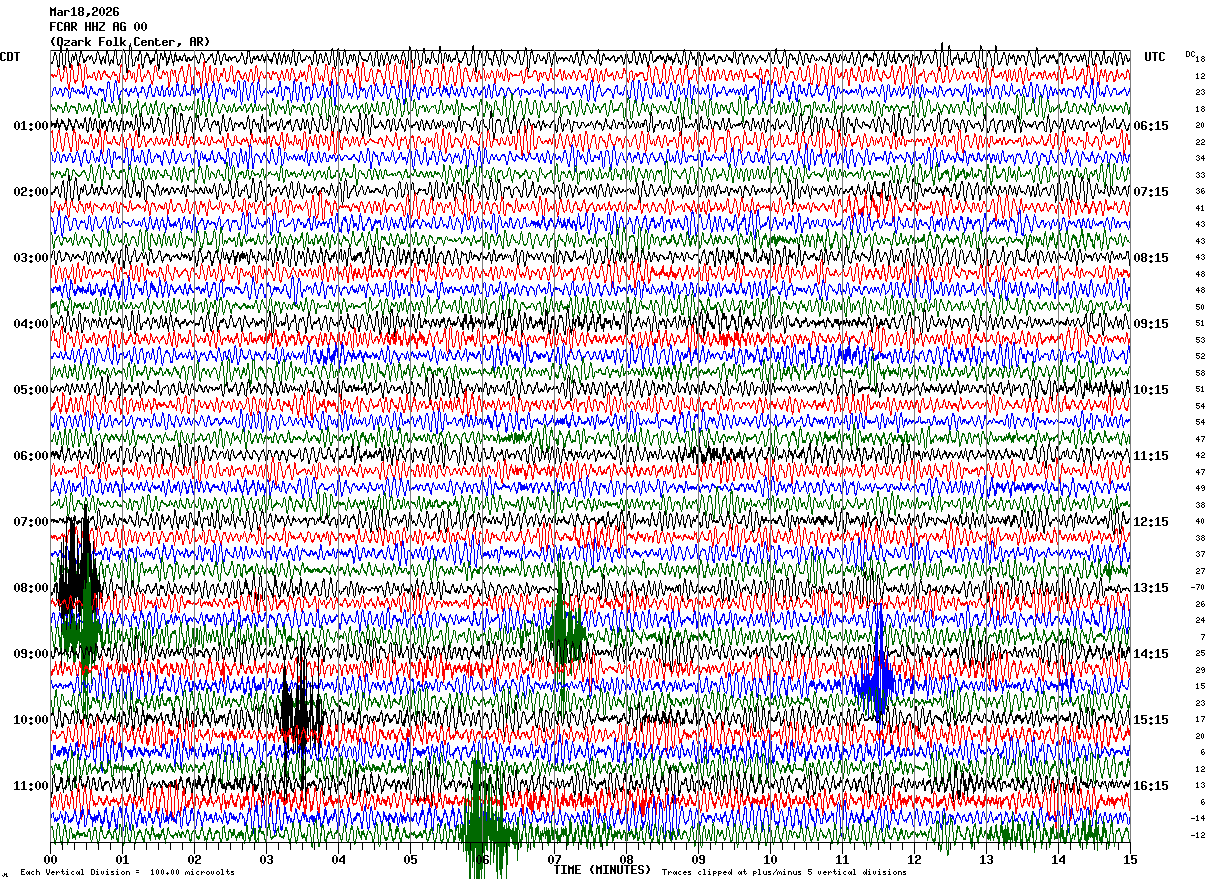Click minute tick 09 on bottom axis
This screenshot has width=1210, height=886.
[698, 859]
